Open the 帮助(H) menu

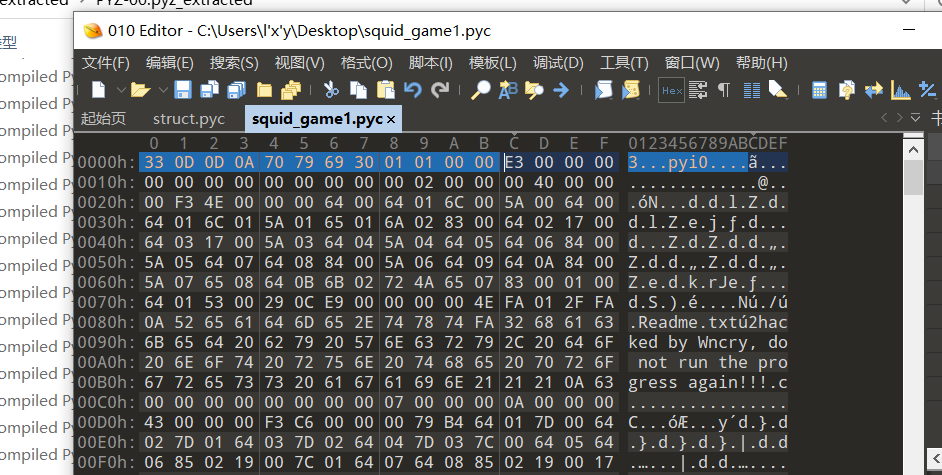[762, 63]
